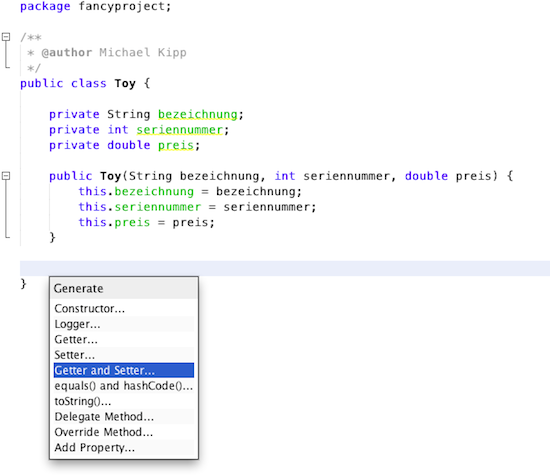Click the underlined seriennummer field name

click(x=180, y=130)
